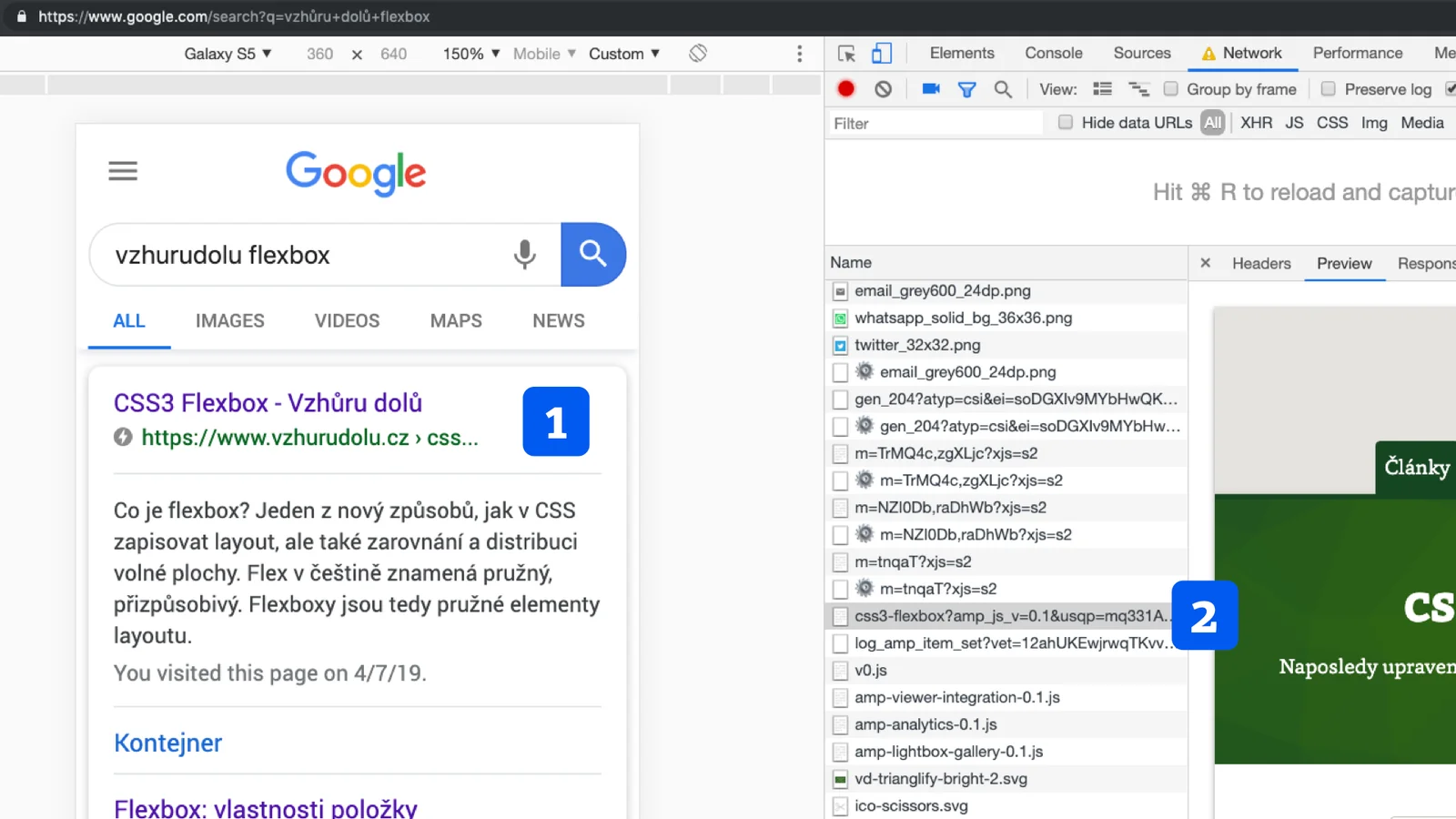Toggle the capture screenshots camera icon
Viewport: 1456px width, 819px height.
click(x=930, y=88)
